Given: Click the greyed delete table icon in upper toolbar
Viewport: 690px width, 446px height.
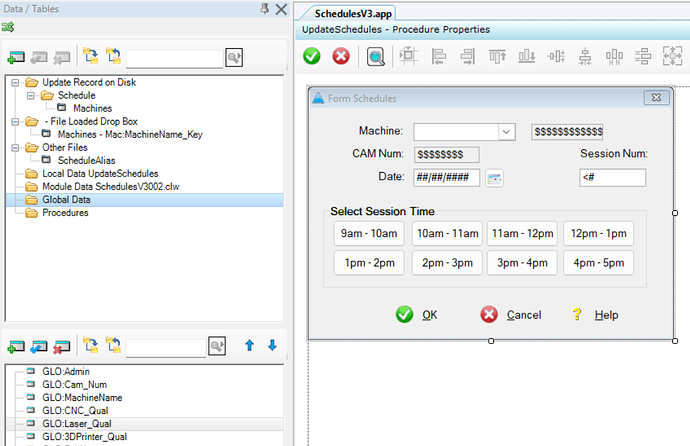Looking at the screenshot, I should [x=62, y=57].
